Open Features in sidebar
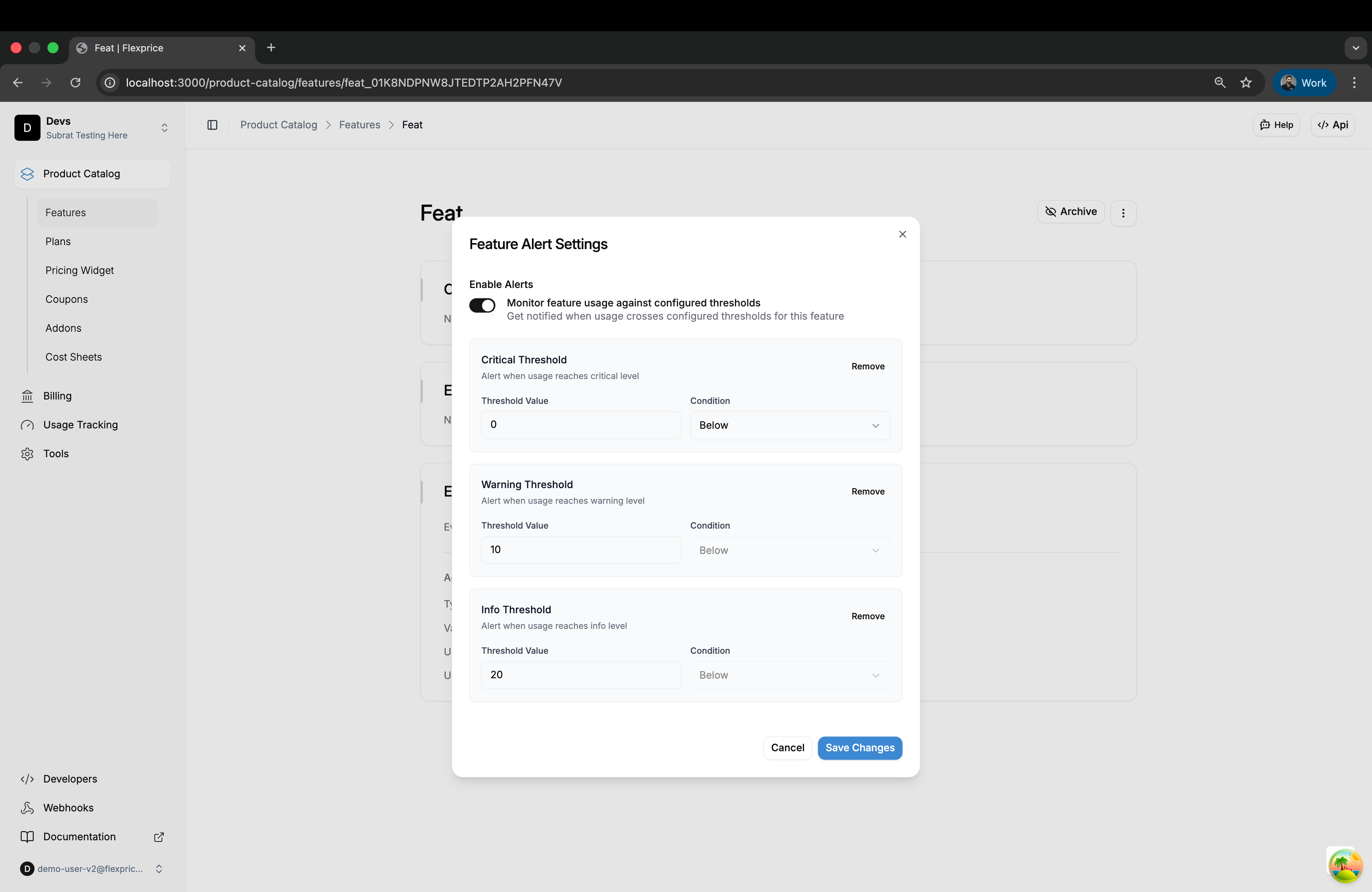 [x=97, y=213]
